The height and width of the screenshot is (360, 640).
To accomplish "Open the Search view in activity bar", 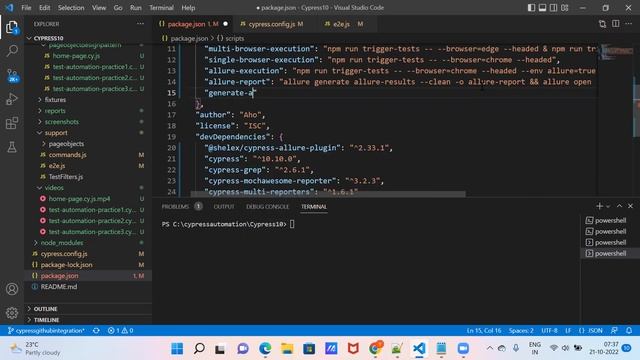I will [x=12, y=51].
